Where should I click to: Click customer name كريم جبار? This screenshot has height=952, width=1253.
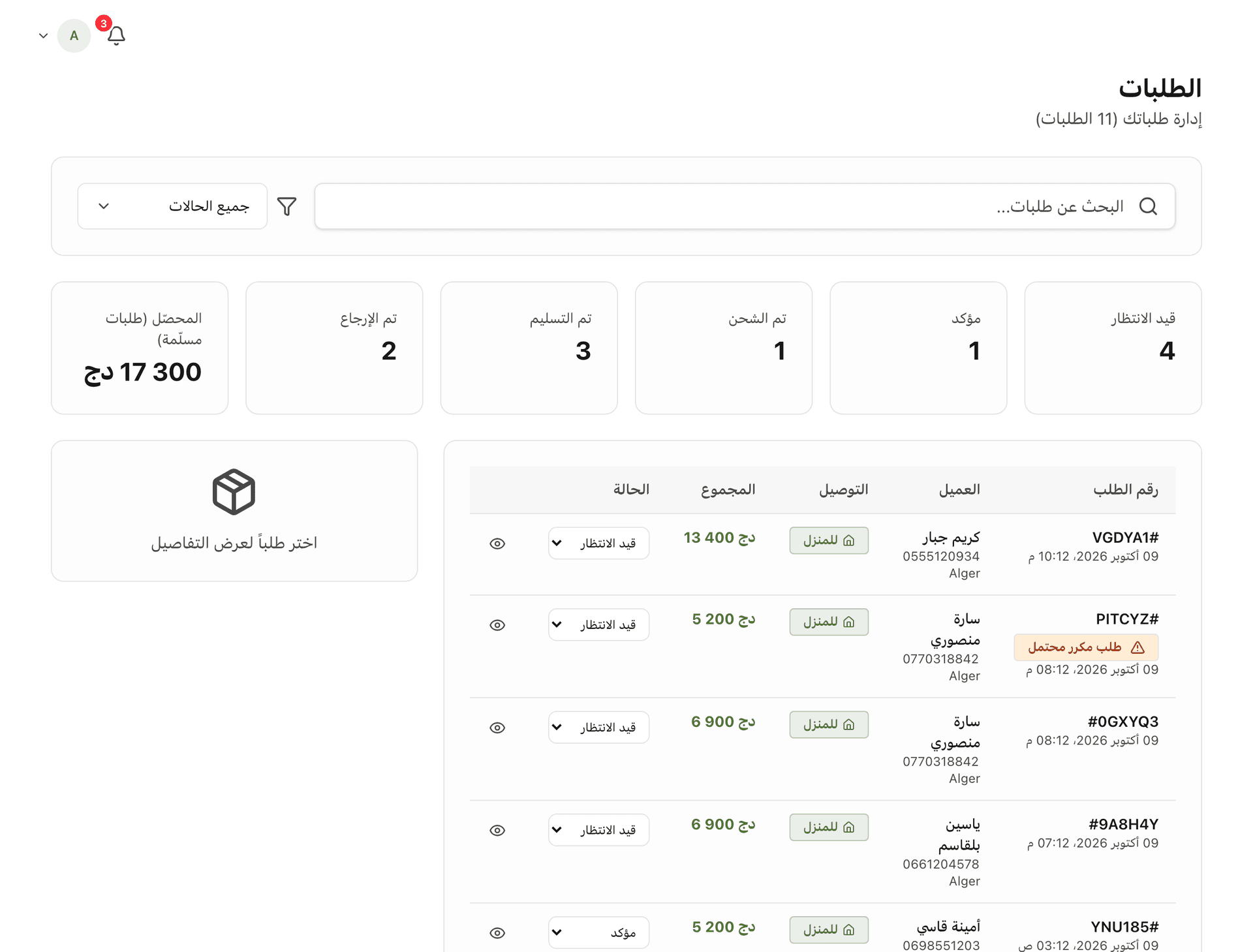[951, 538]
